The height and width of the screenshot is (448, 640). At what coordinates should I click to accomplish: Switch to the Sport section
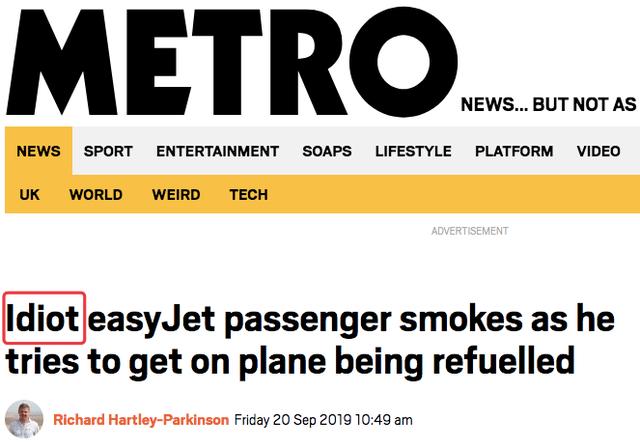(x=108, y=152)
